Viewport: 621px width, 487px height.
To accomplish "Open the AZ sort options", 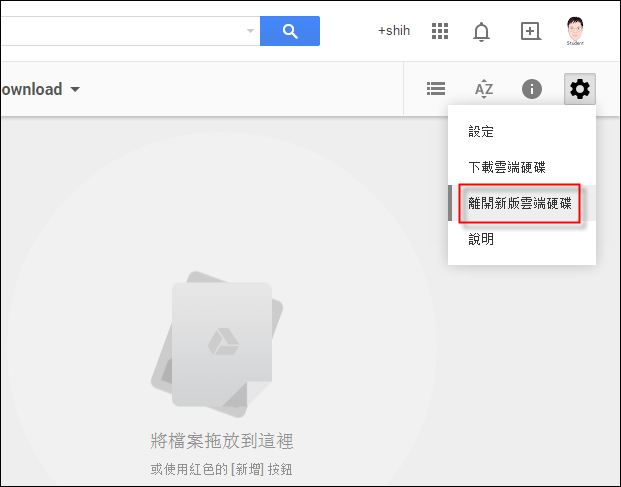I will (x=484, y=89).
